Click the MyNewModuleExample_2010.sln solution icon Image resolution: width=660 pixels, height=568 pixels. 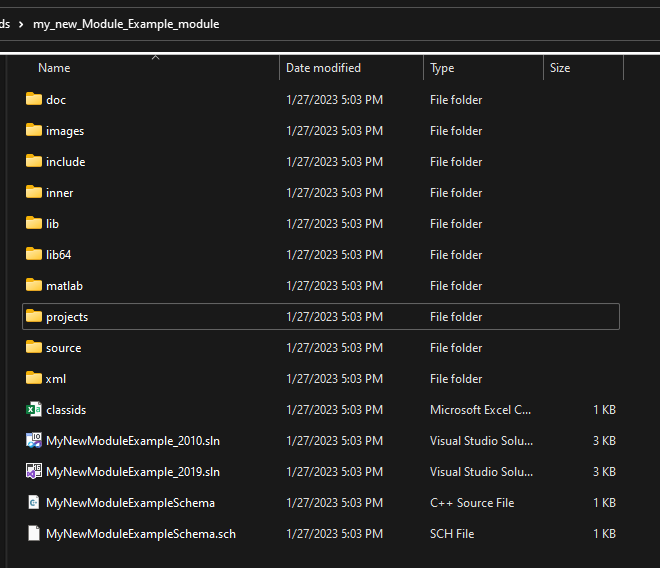(34, 441)
